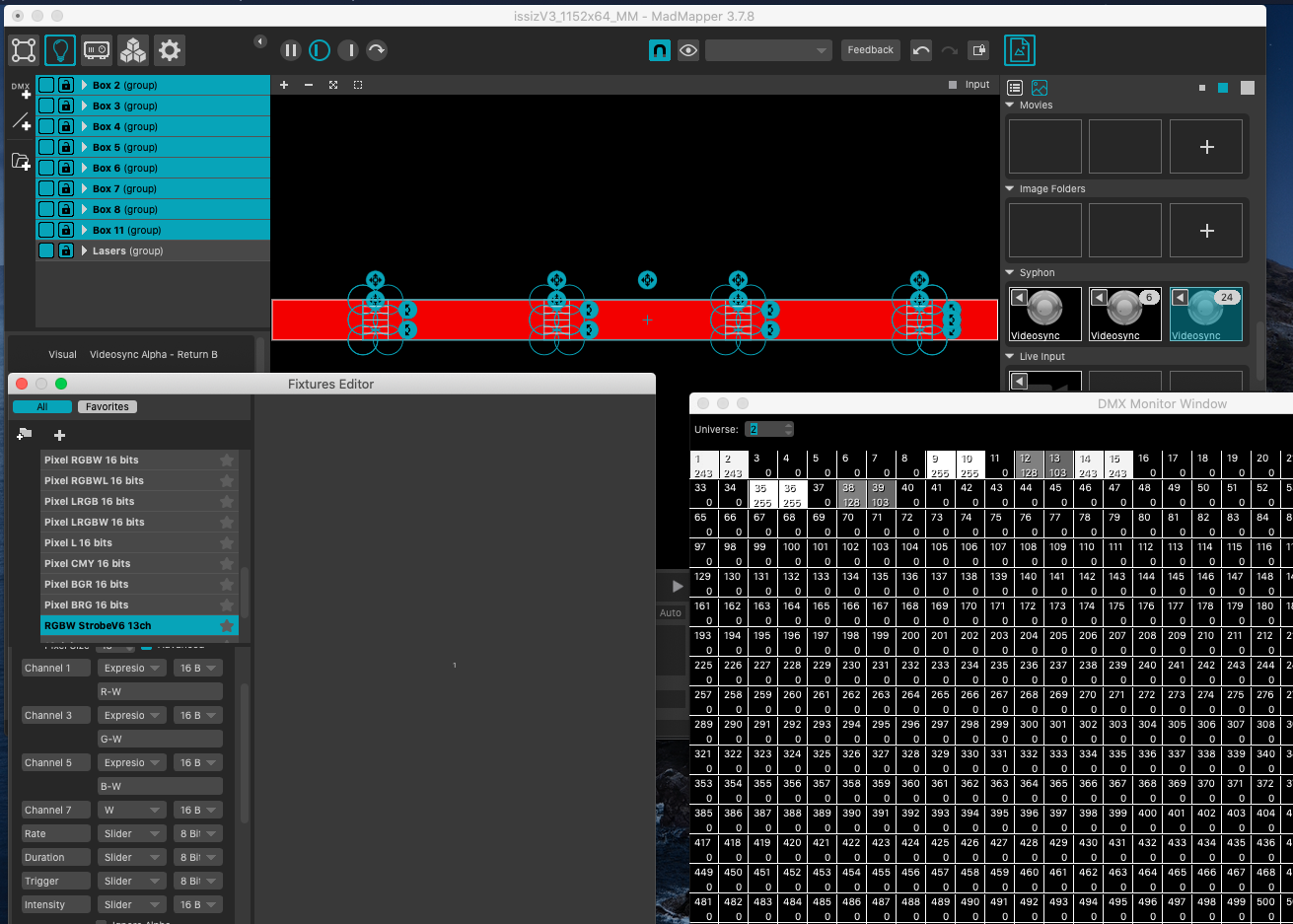The height and width of the screenshot is (924, 1293).
Task: Select small thumbnail size square
Action: point(1202,88)
